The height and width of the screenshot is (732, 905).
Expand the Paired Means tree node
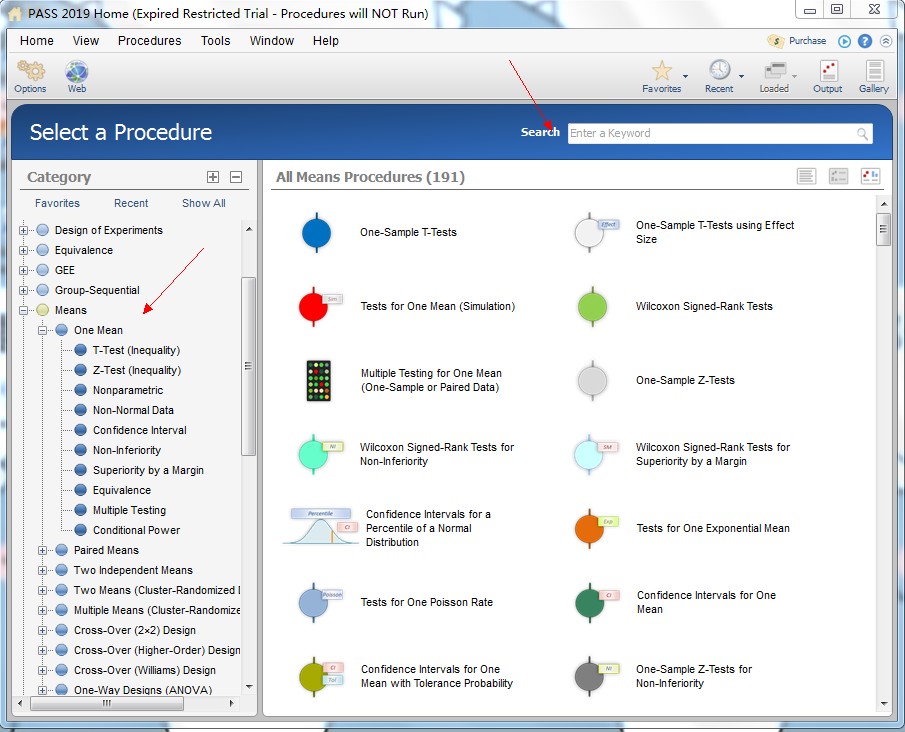43,550
